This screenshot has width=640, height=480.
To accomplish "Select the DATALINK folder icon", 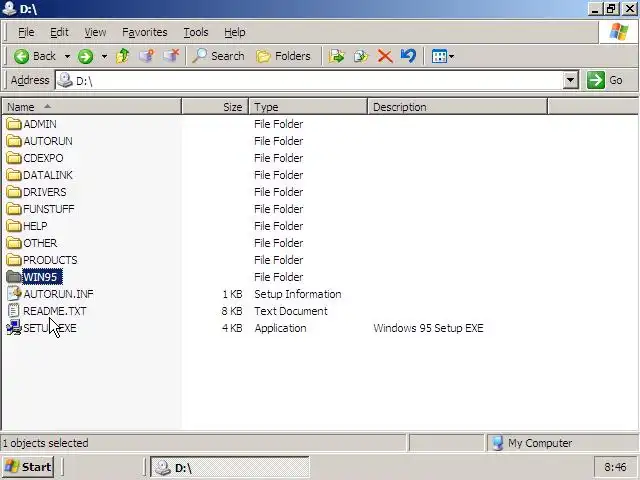I will click(x=14, y=175).
